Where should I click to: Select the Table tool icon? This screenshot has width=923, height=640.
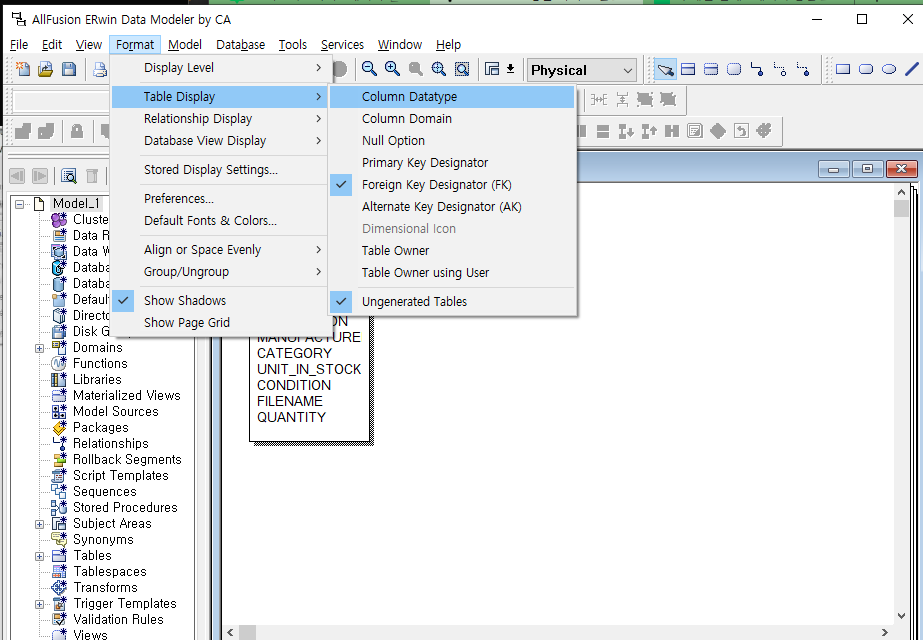coord(688,69)
